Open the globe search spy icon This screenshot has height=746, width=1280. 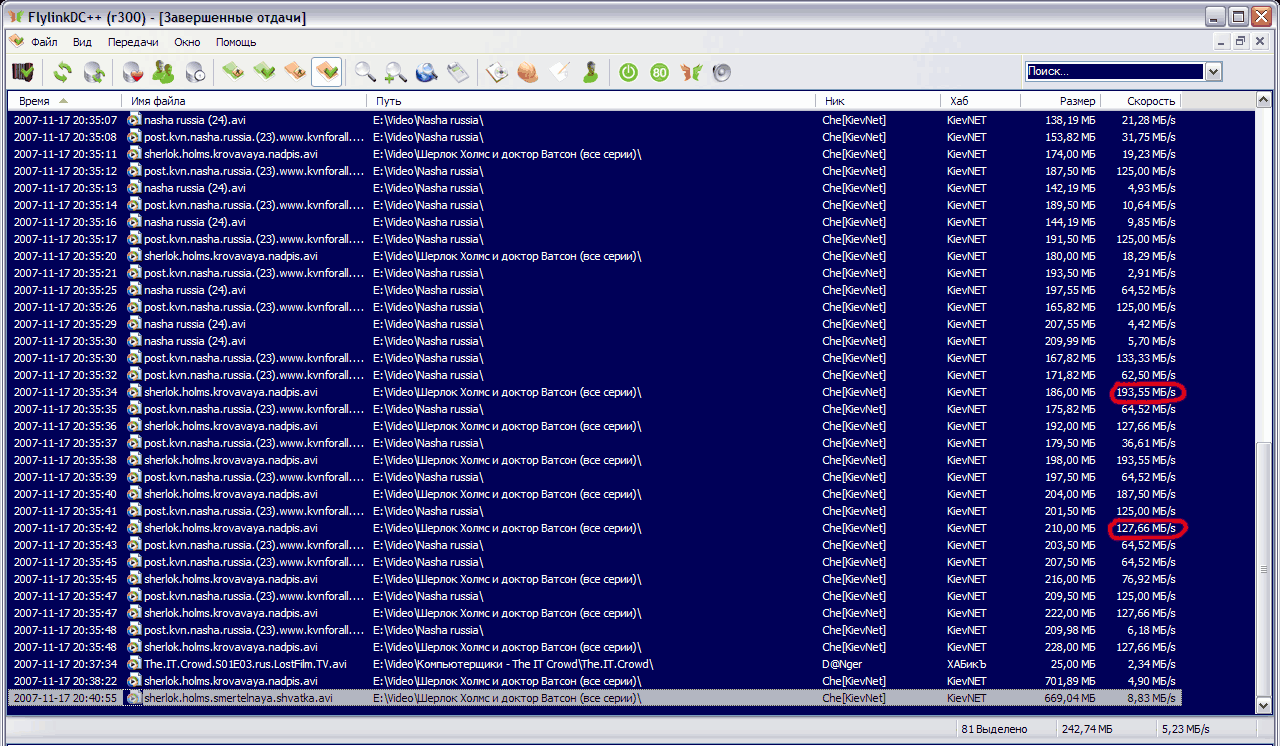click(x=426, y=72)
